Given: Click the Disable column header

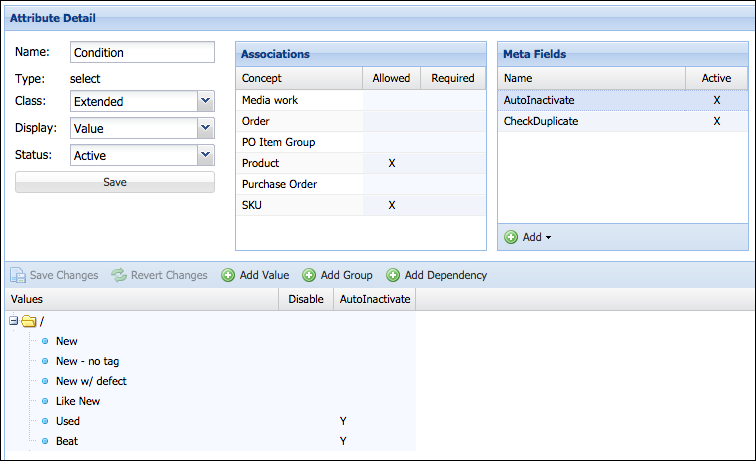Looking at the screenshot, I should click(x=306, y=299).
